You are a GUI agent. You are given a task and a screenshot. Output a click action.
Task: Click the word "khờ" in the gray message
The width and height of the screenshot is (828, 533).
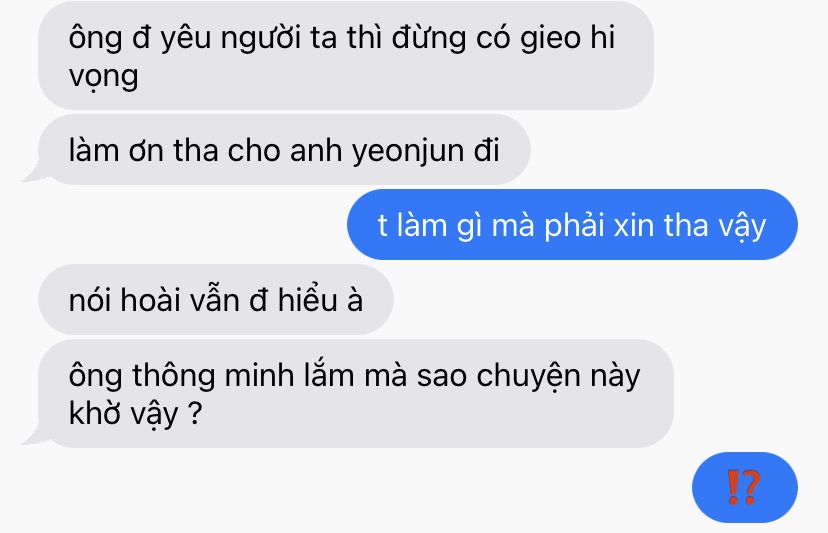[95, 413]
